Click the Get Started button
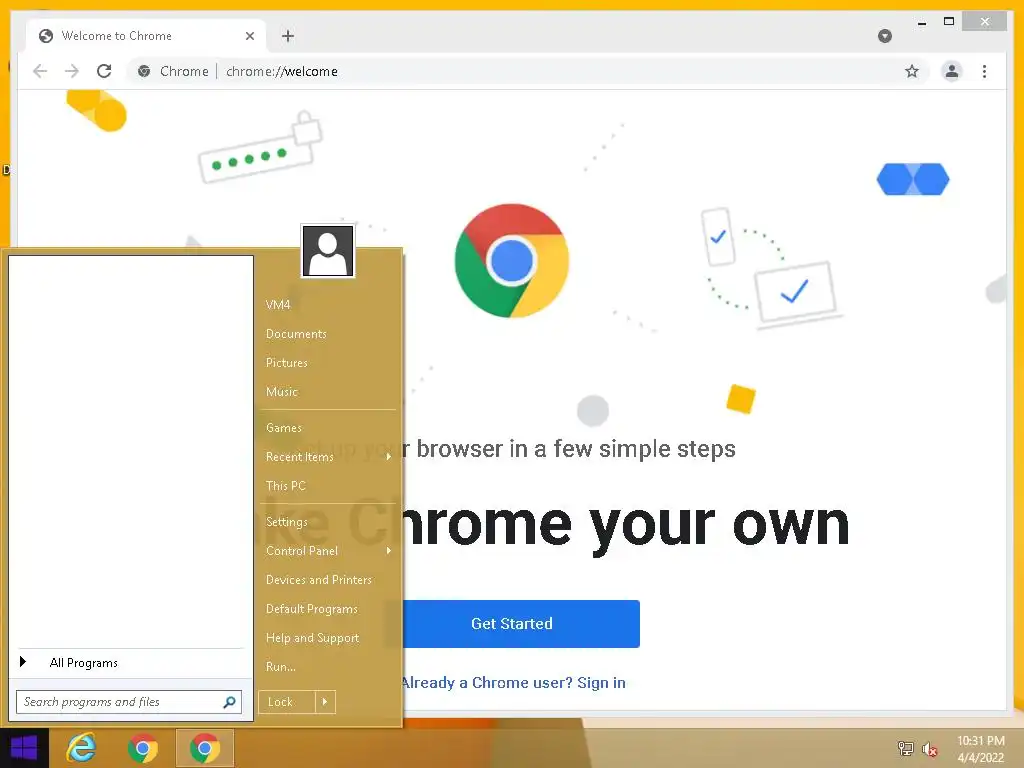Screen dimensions: 1024x768 coord(511,624)
